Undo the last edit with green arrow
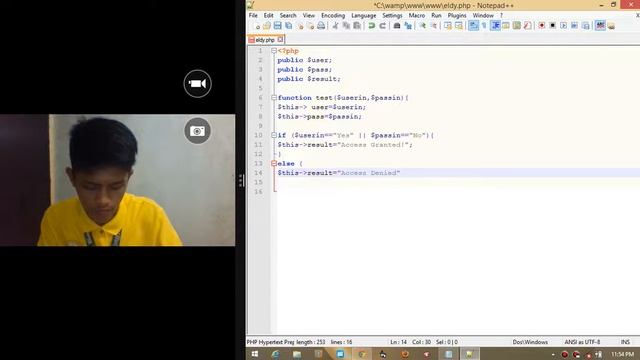Image resolution: width=640 pixels, height=360 pixels. click(x=371, y=26)
